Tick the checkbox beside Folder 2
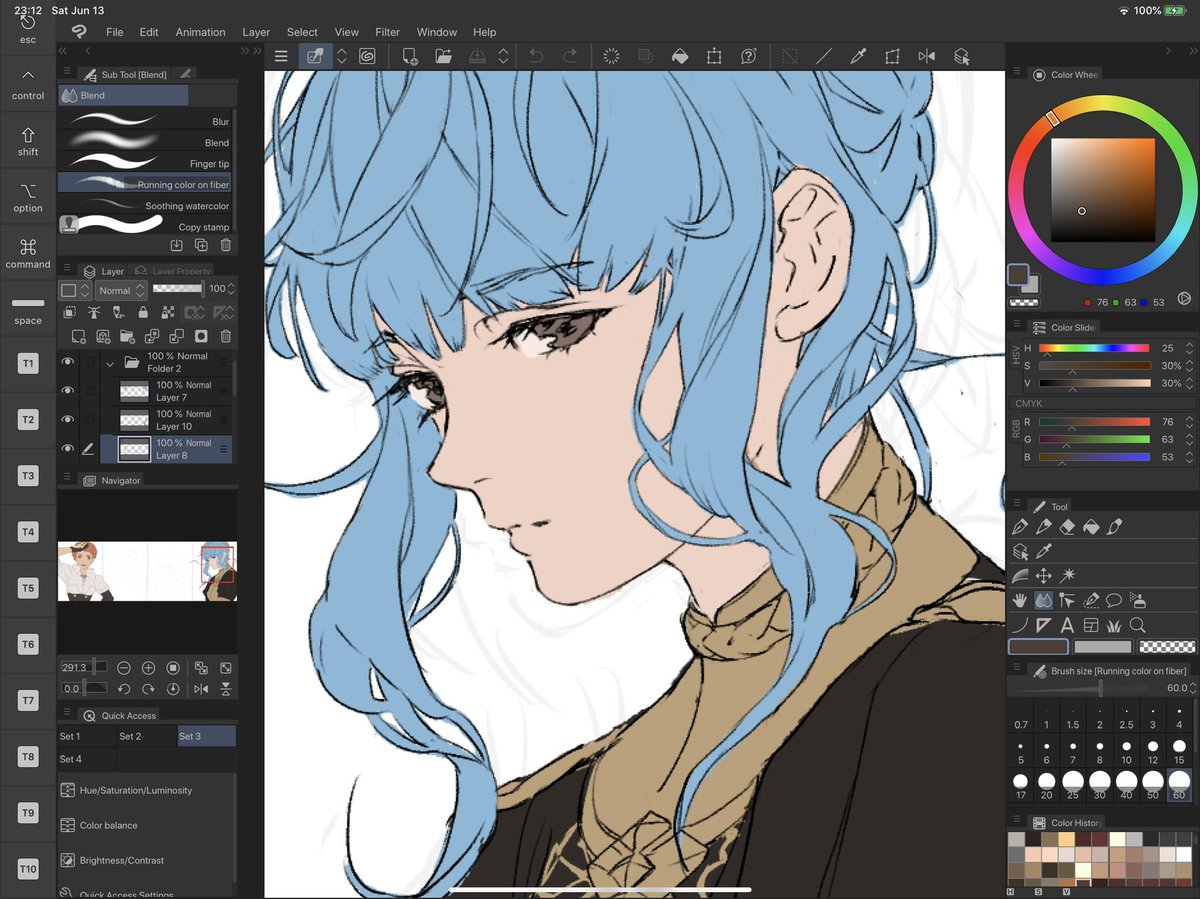This screenshot has height=899, width=1200. [x=90, y=362]
